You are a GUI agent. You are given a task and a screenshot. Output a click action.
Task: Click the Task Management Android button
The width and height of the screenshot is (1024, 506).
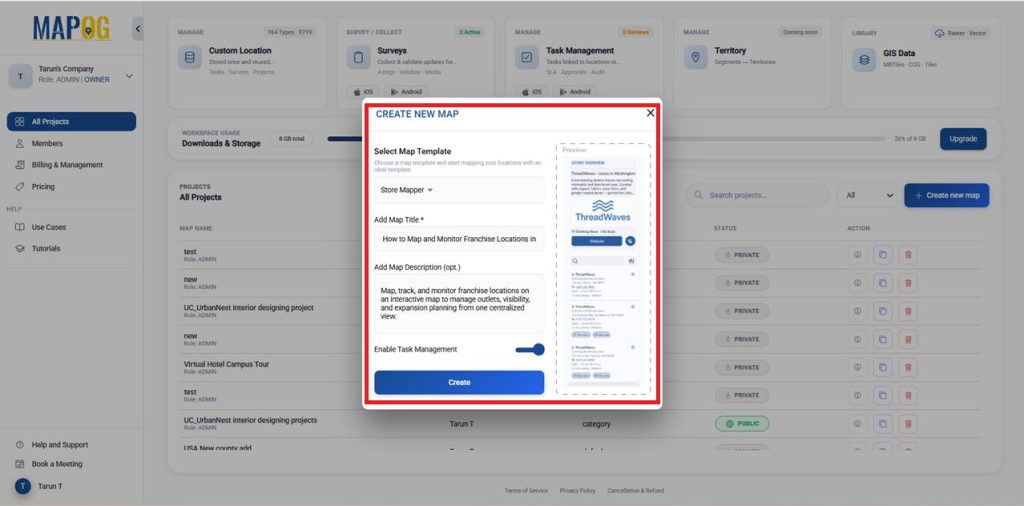[x=575, y=92]
